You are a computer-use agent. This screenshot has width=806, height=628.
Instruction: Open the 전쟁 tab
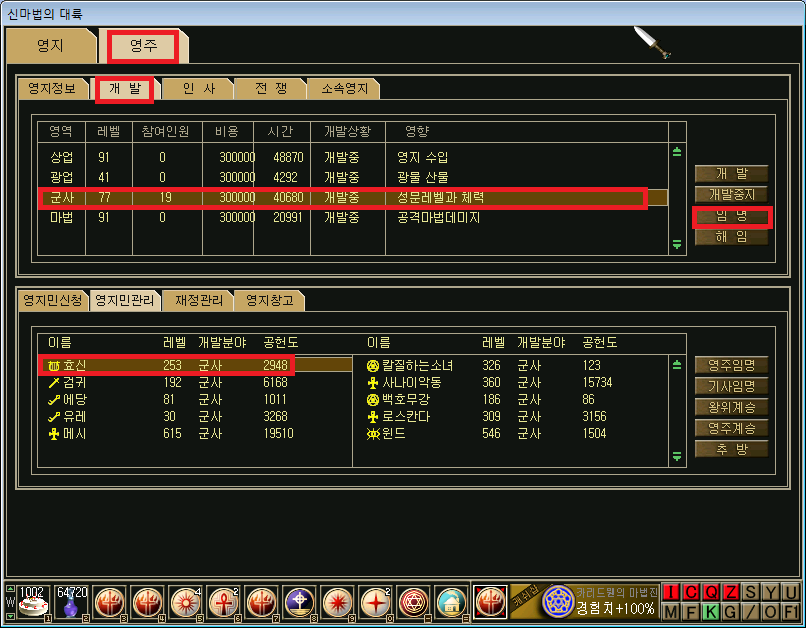pos(270,88)
